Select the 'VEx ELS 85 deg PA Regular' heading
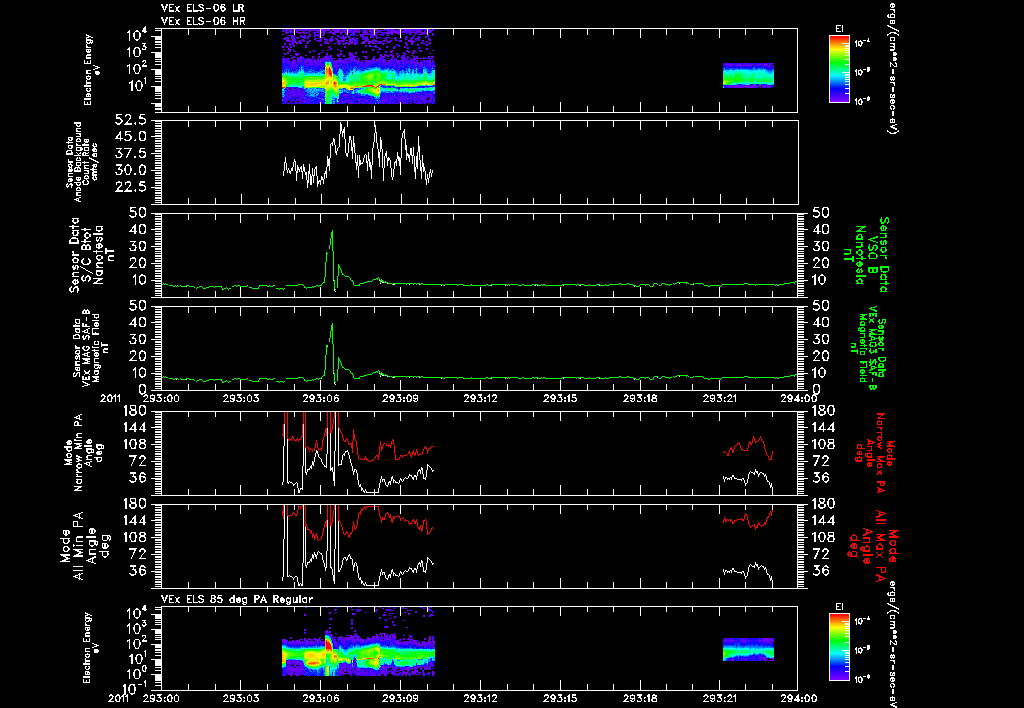 click(x=236, y=599)
